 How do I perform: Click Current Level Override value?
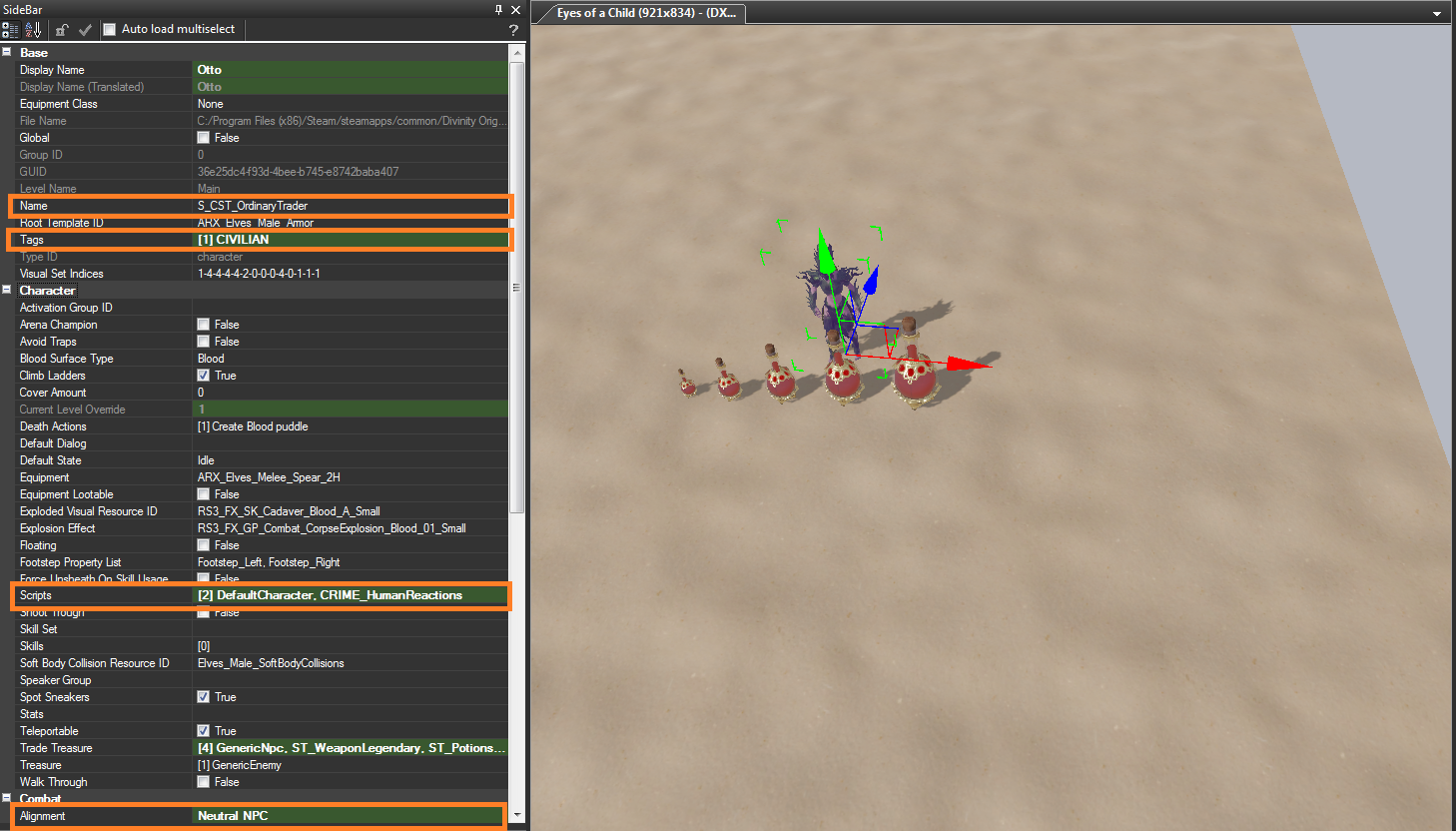click(351, 410)
